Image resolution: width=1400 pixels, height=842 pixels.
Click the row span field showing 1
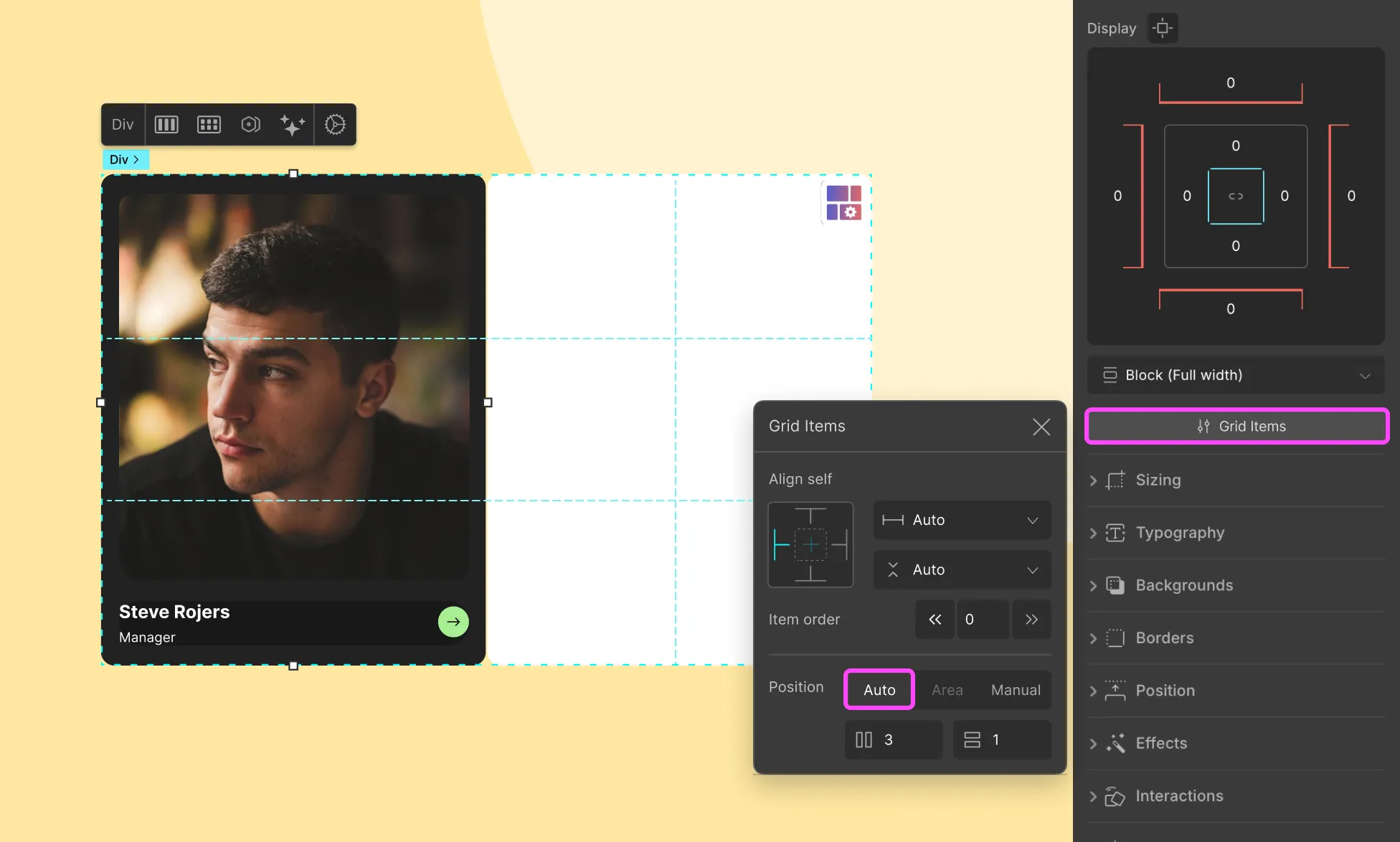(1002, 740)
